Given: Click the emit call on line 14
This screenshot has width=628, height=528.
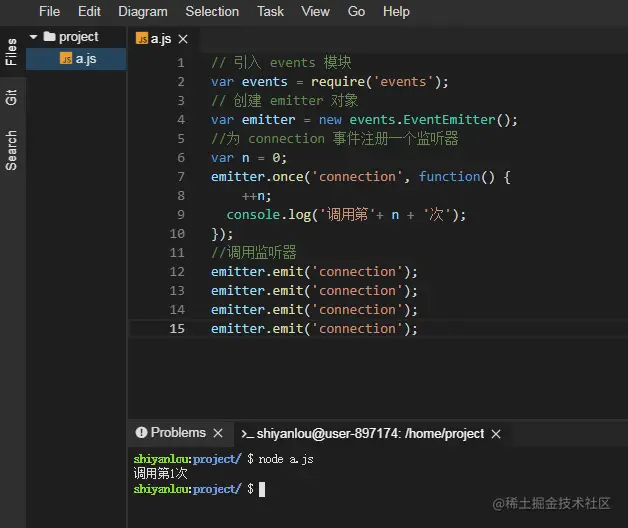Looking at the screenshot, I should tap(314, 310).
